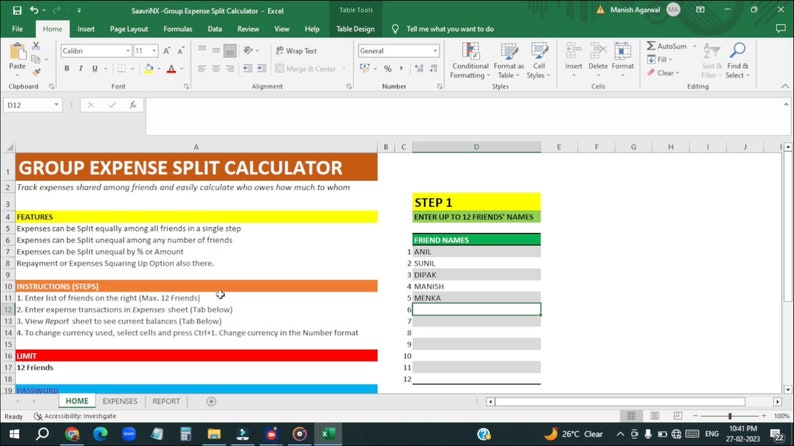Toggle Top Align vertical alignment
Screen dimensions: 794x446
click(202, 50)
